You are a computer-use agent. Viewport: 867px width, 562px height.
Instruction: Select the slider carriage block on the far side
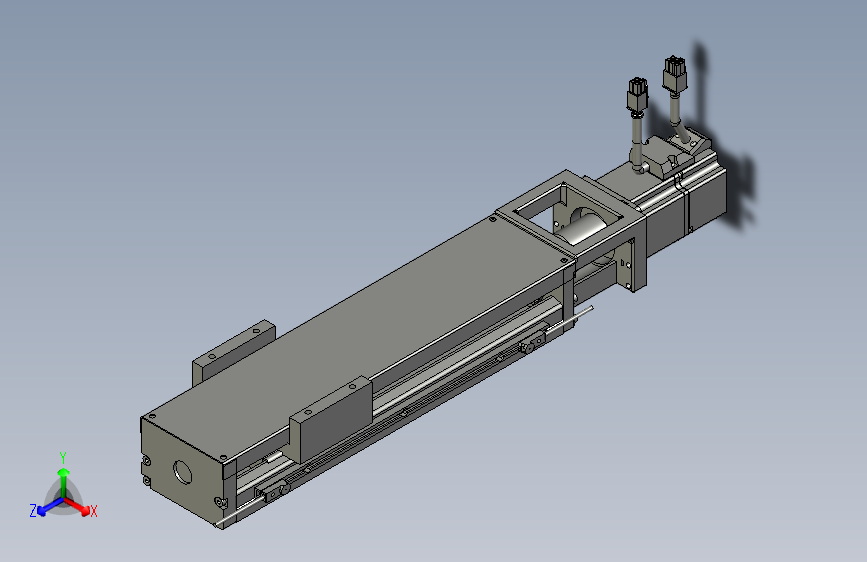[233, 352]
